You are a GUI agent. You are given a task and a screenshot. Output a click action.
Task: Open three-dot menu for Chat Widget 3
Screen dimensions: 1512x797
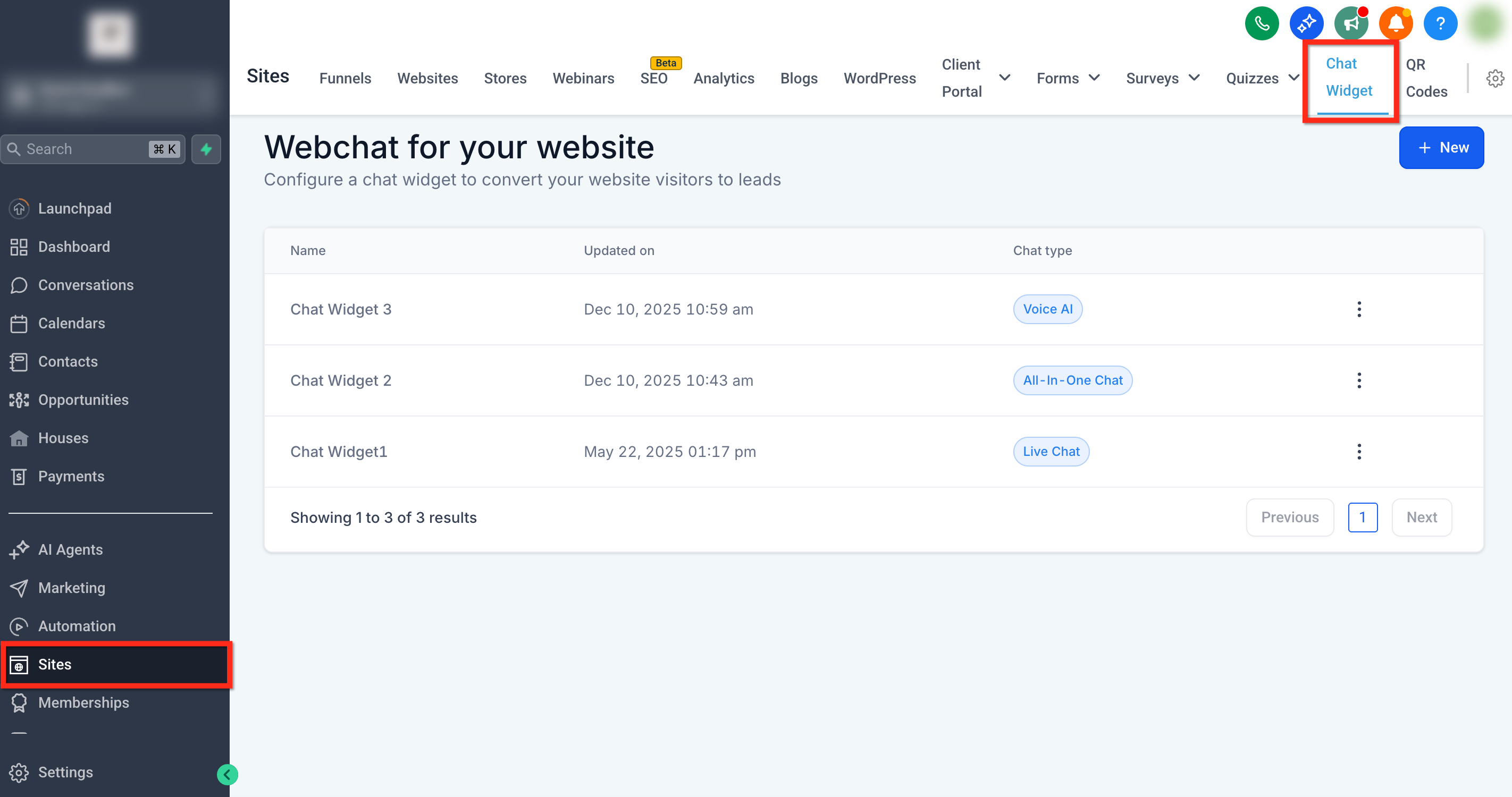pos(1359,309)
